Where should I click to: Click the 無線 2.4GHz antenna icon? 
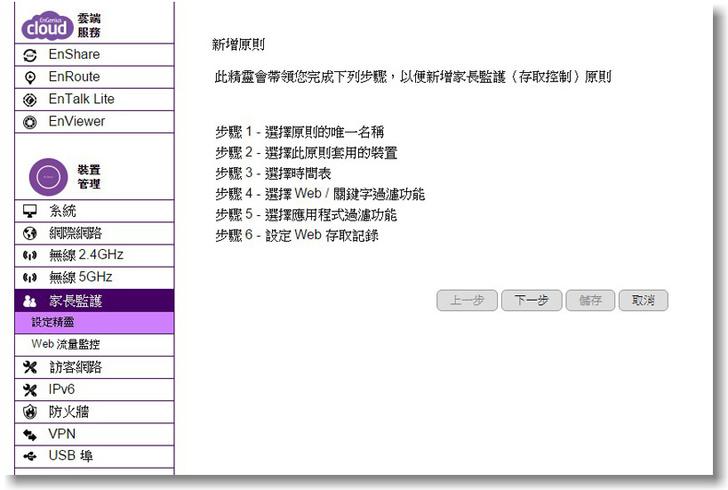30,255
